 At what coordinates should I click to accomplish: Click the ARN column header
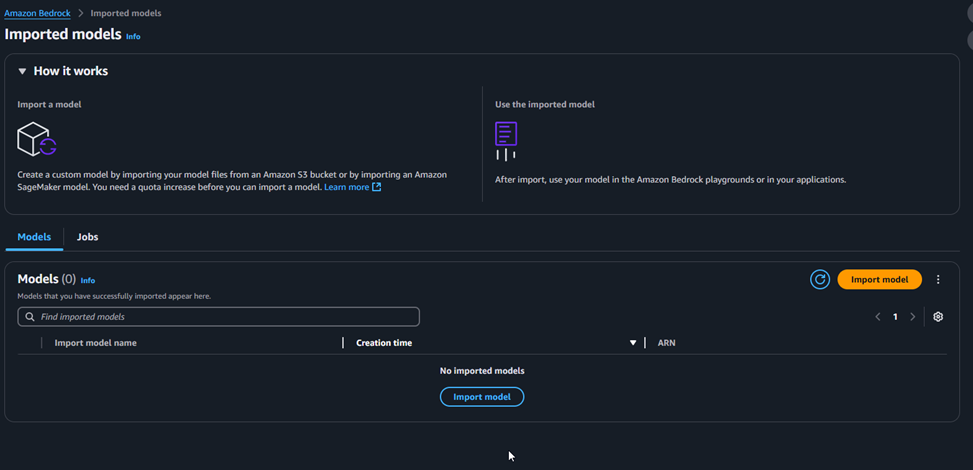click(x=666, y=343)
